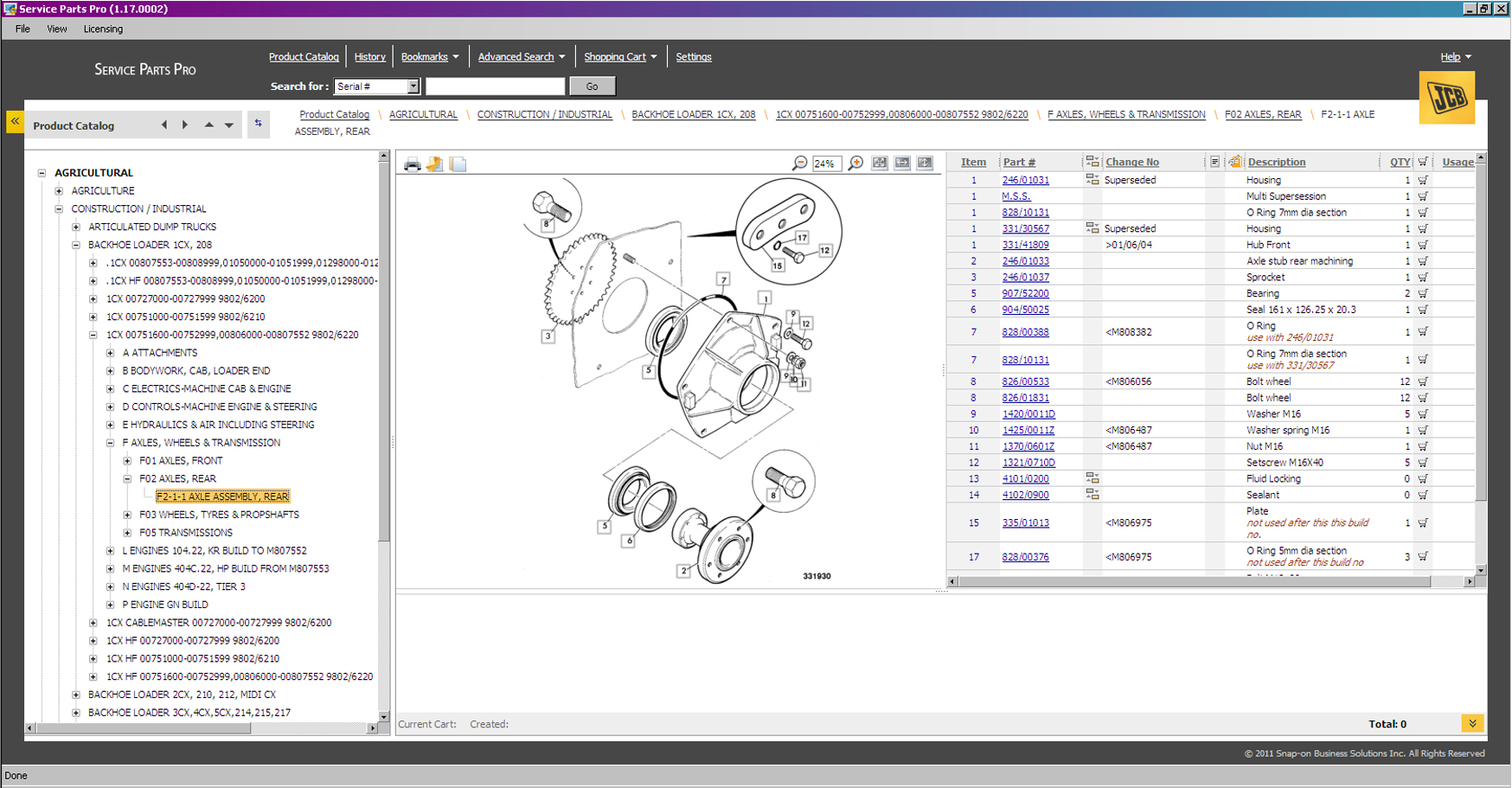Collapse the Product Catalog side panel

point(15,123)
